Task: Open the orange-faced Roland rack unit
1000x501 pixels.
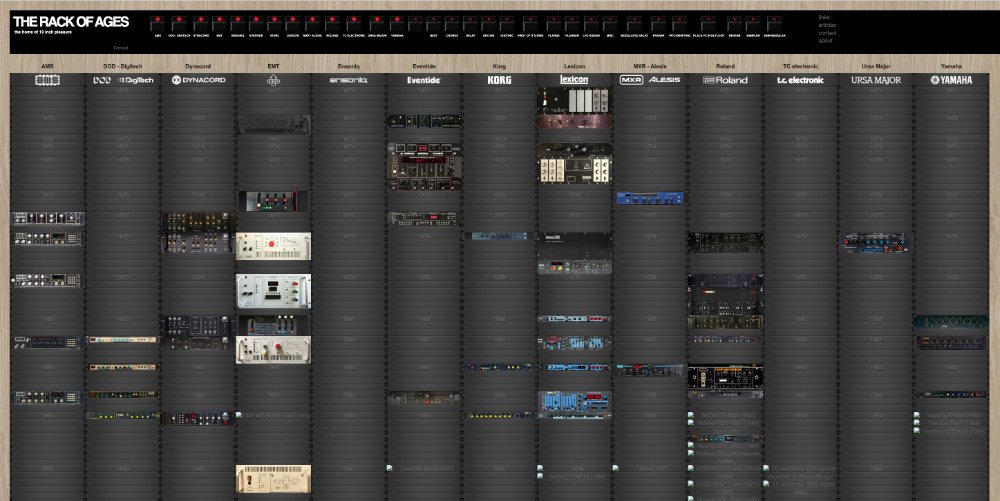Action: coord(725,376)
